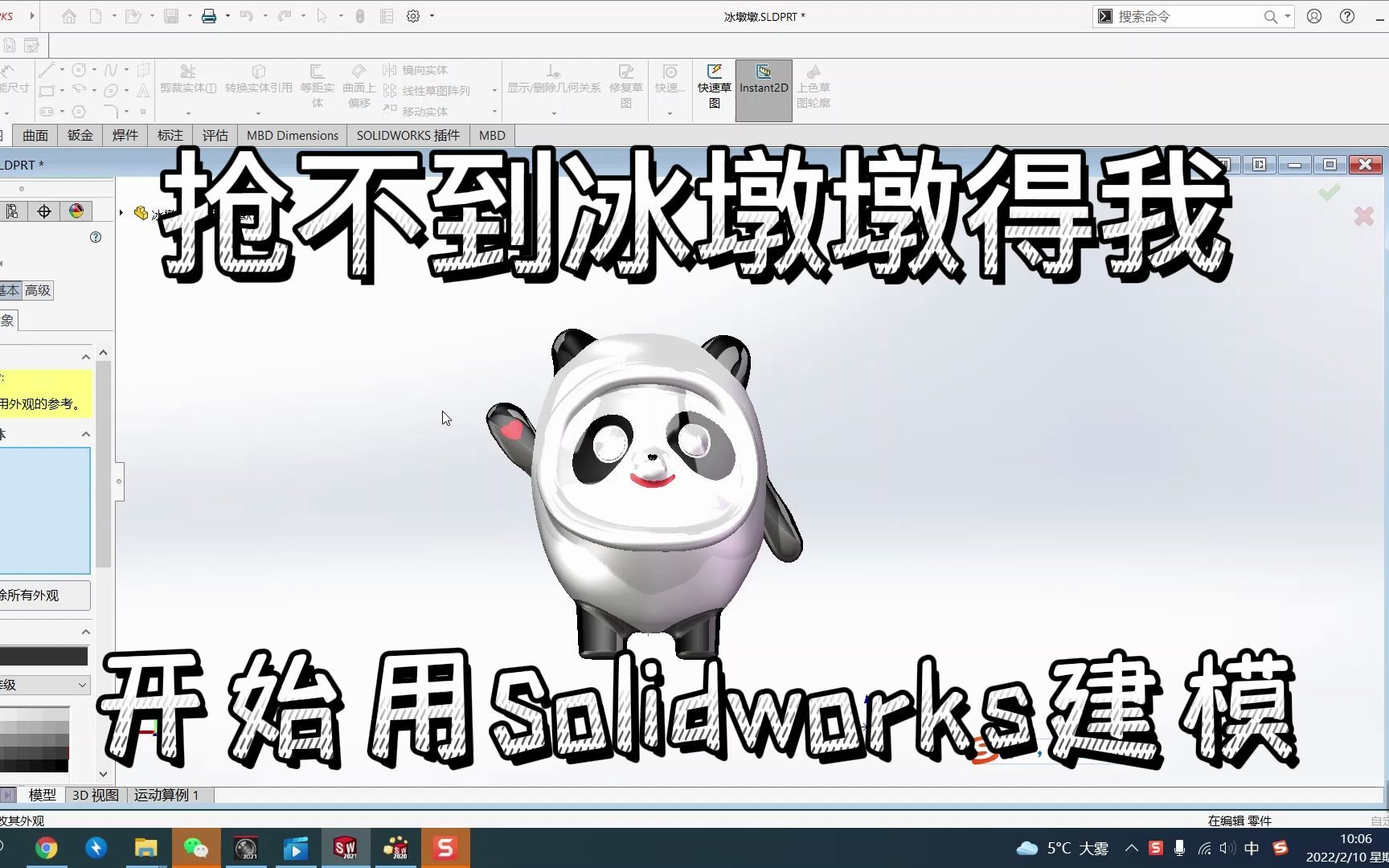Confirm with the green check mark

1330,192
